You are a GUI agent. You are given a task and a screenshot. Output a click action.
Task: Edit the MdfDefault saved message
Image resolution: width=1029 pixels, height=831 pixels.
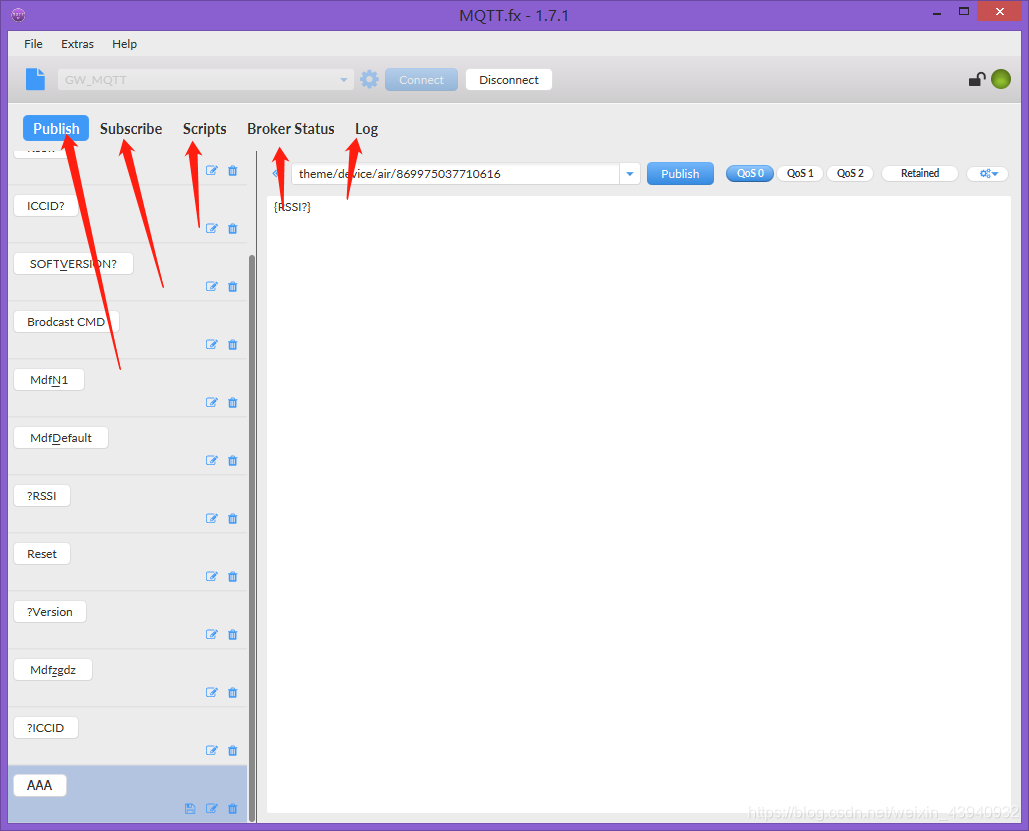click(x=211, y=460)
